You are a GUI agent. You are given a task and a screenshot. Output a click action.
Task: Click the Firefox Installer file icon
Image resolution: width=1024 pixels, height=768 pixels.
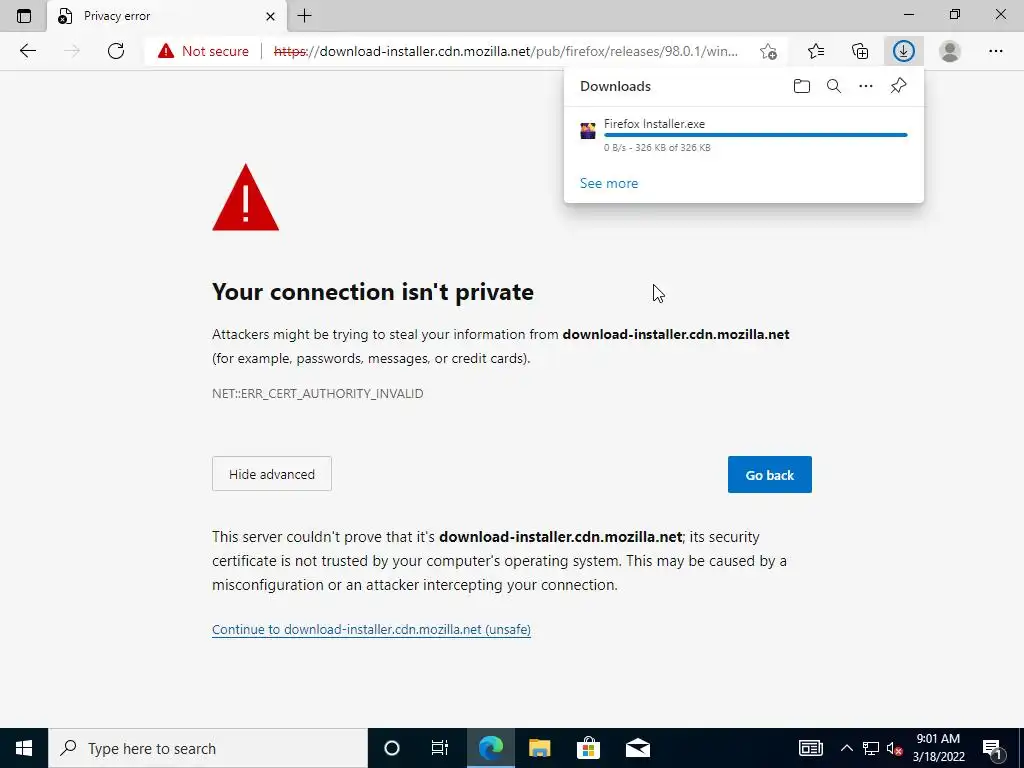pos(588,131)
